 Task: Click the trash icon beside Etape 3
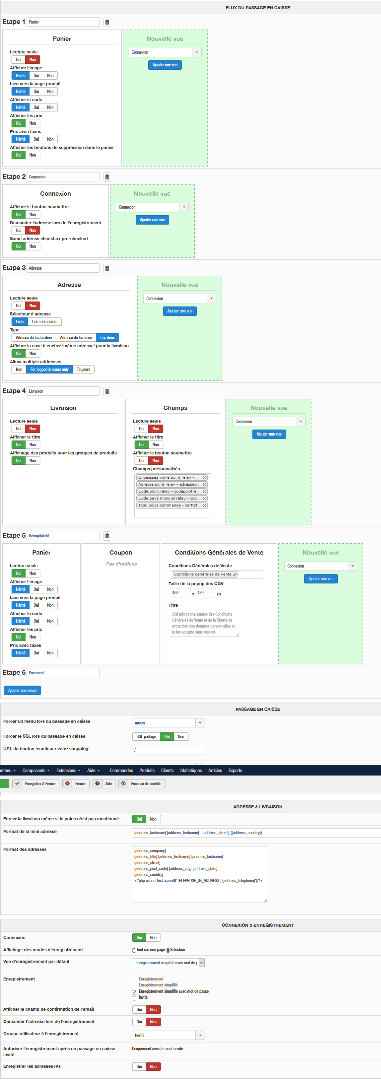pos(106,267)
